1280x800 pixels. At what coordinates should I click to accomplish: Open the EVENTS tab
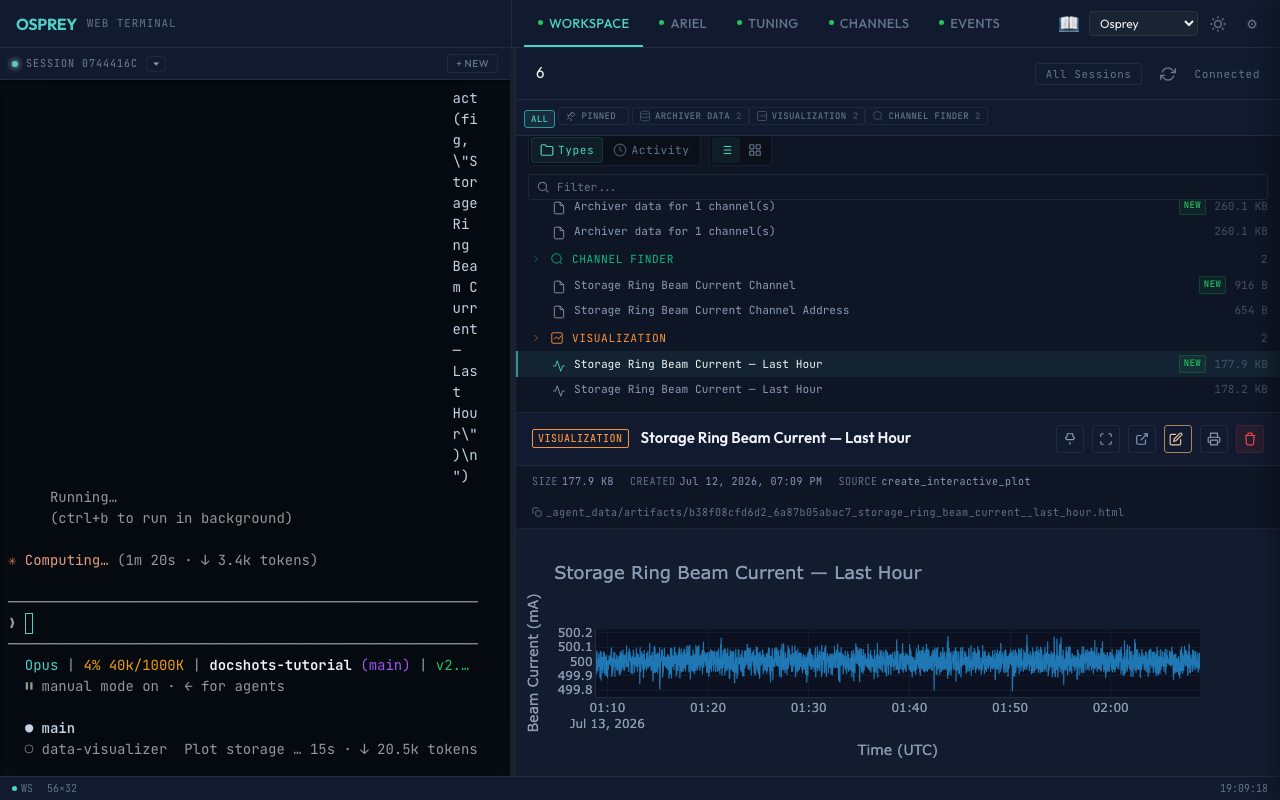(968, 23)
